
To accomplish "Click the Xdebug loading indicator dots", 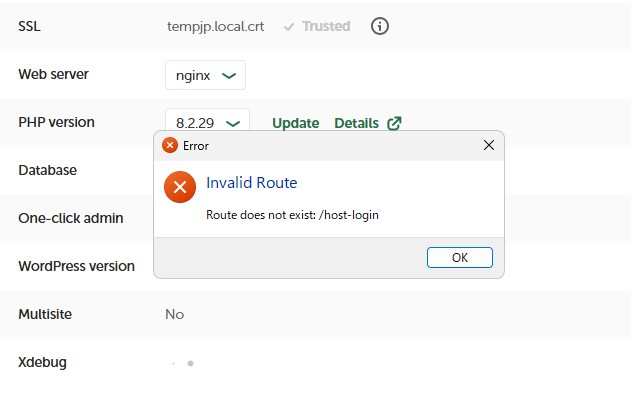I will tap(182, 363).
